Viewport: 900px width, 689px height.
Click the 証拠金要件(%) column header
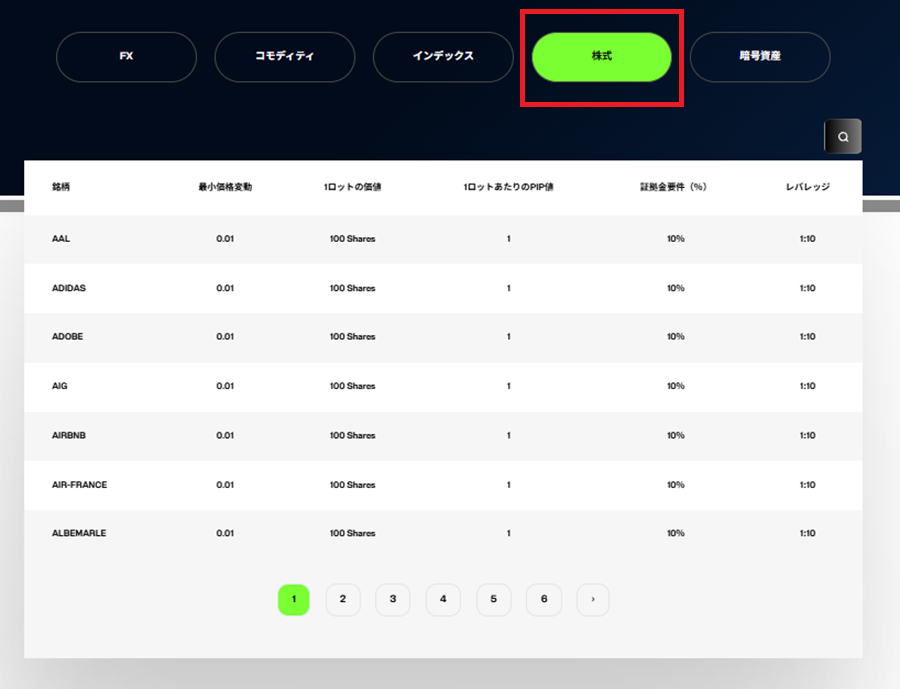(x=674, y=187)
